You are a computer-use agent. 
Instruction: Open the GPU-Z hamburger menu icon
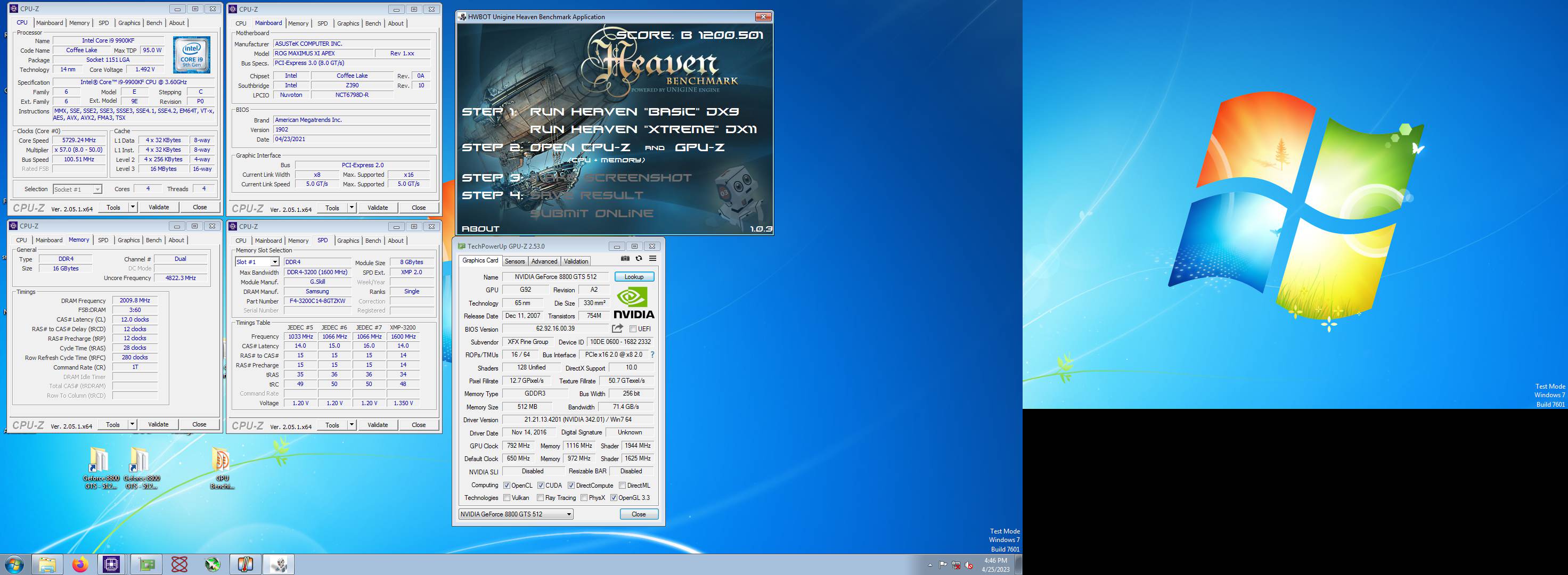click(652, 259)
